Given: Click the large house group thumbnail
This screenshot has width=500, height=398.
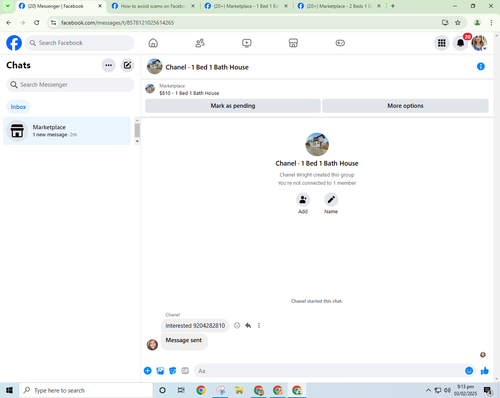Looking at the screenshot, I should coord(317,144).
